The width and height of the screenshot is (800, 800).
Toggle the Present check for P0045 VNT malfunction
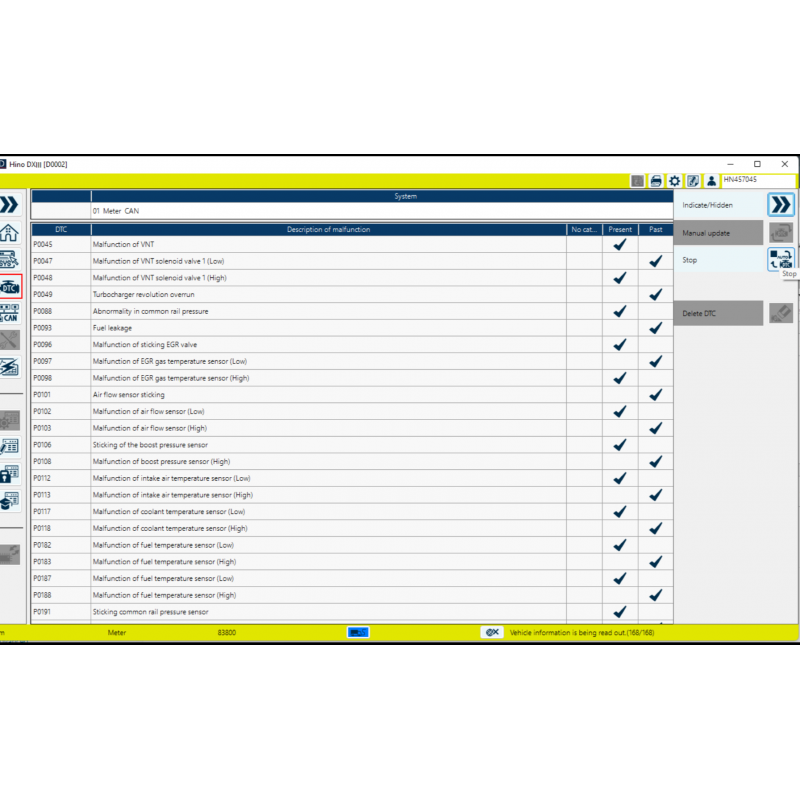click(x=620, y=244)
